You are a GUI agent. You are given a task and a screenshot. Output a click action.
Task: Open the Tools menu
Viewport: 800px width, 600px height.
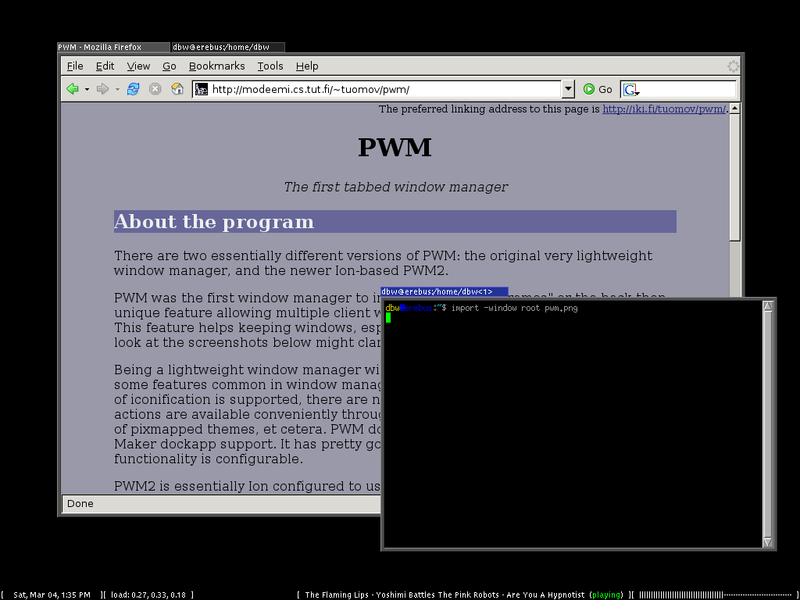pyautogui.click(x=270, y=66)
